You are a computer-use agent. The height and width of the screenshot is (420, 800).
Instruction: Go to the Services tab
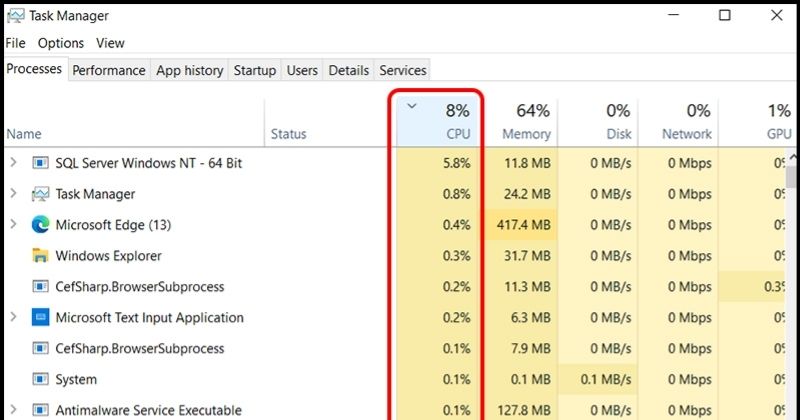pyautogui.click(x=403, y=70)
